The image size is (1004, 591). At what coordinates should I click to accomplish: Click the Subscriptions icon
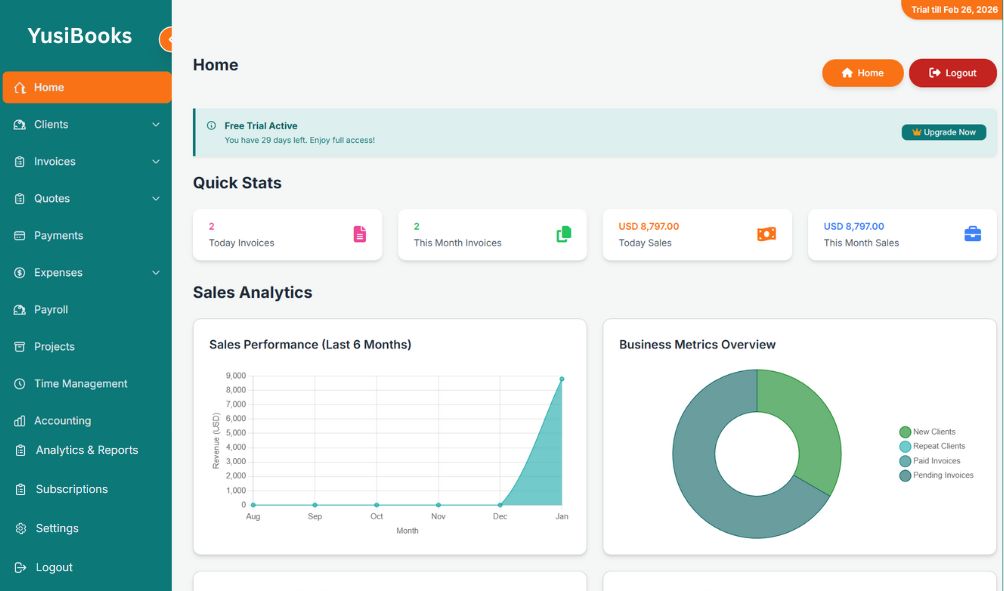click(22, 489)
